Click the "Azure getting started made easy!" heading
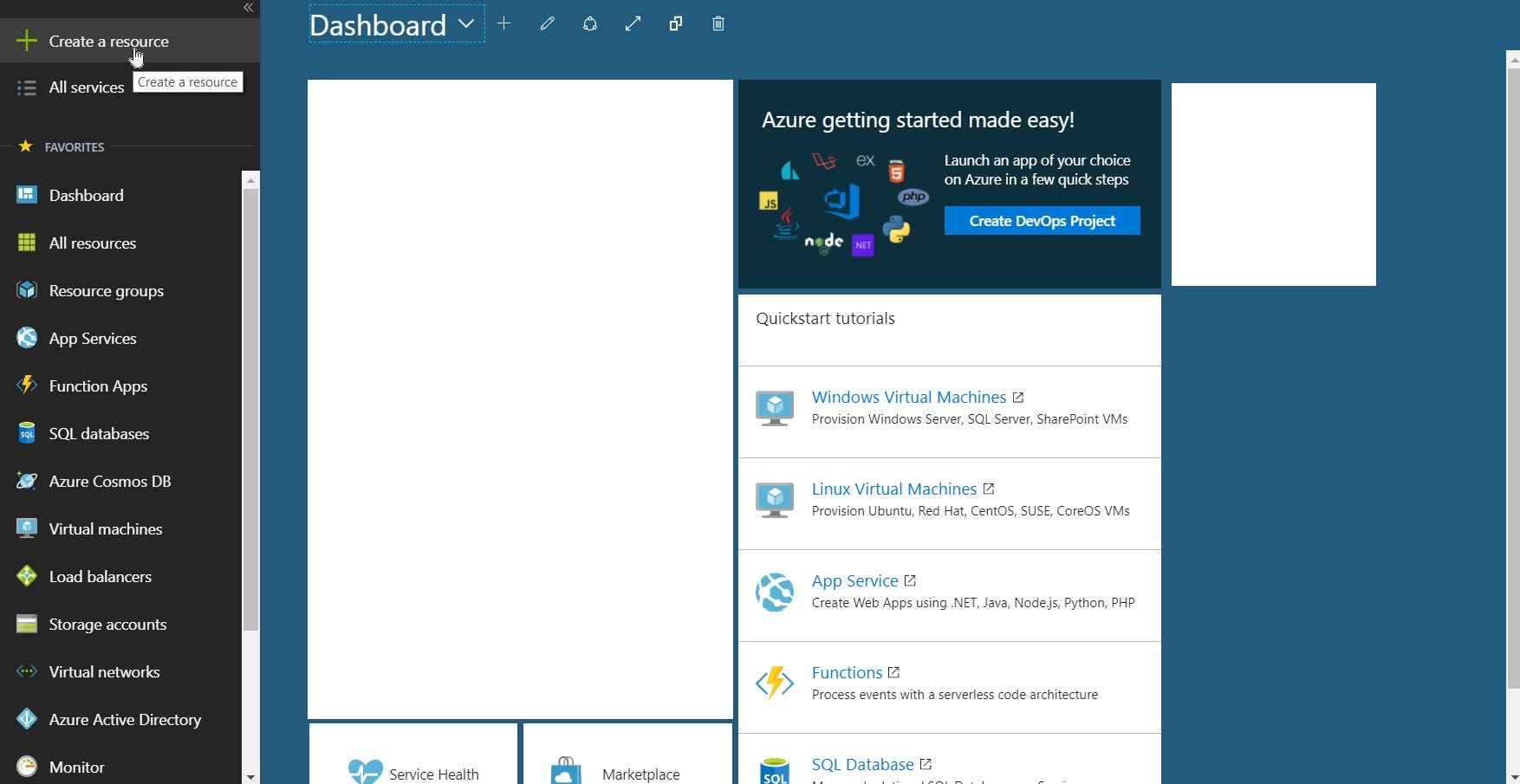 click(x=918, y=120)
